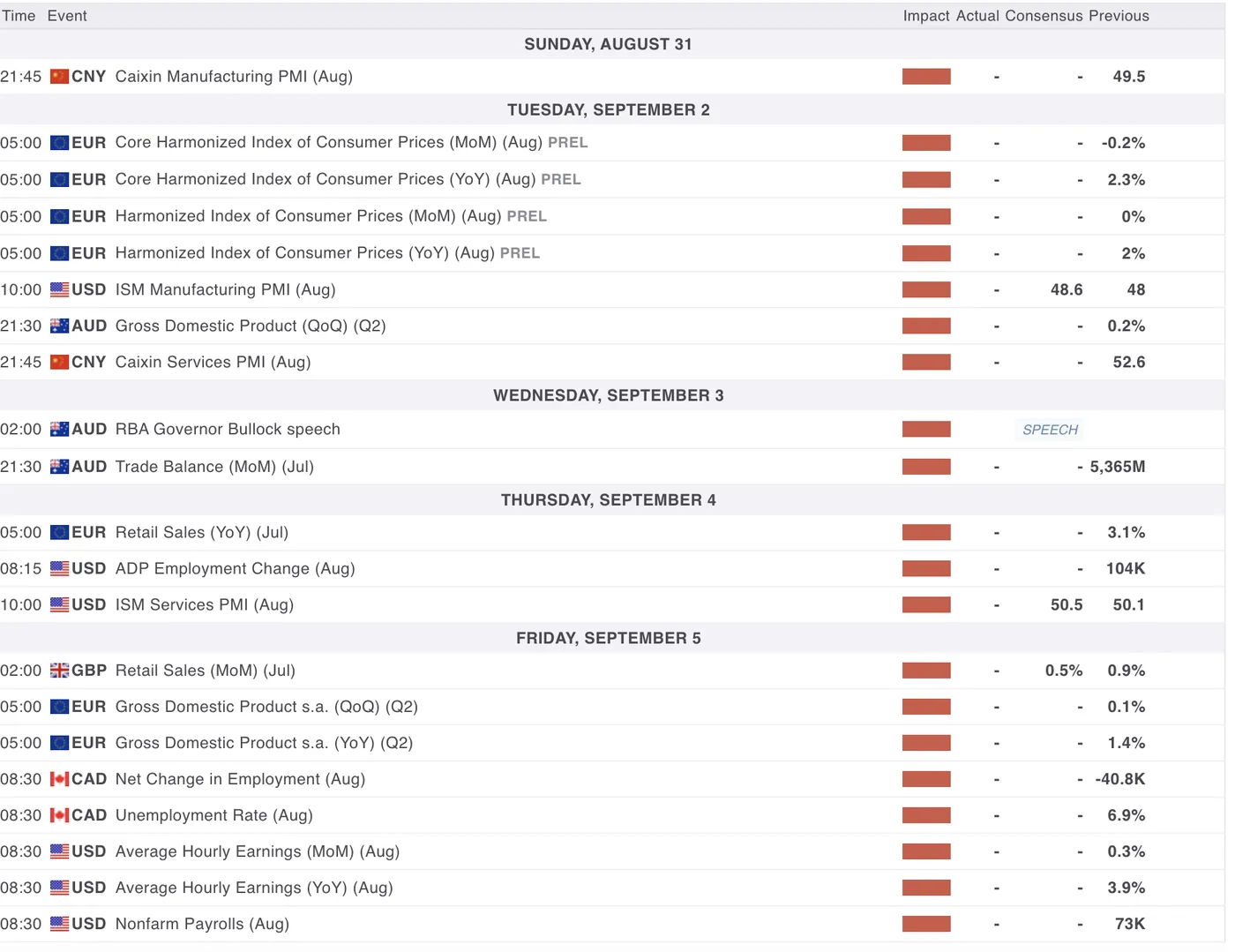
Task: Click Australian flag beside RBA Governor Bullock speech
Action: pyautogui.click(x=59, y=430)
